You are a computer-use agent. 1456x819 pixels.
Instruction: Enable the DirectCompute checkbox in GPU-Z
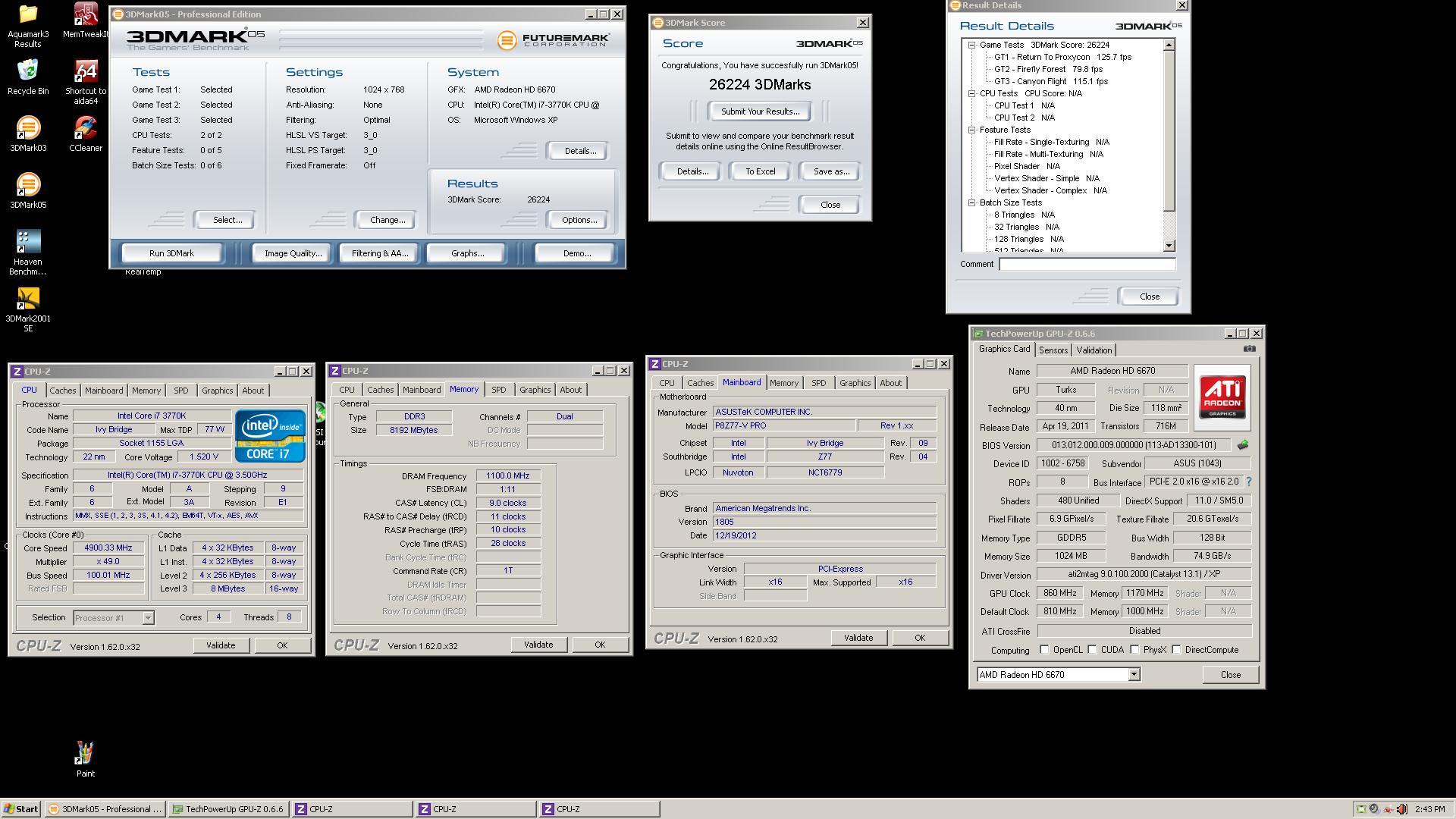1176,650
